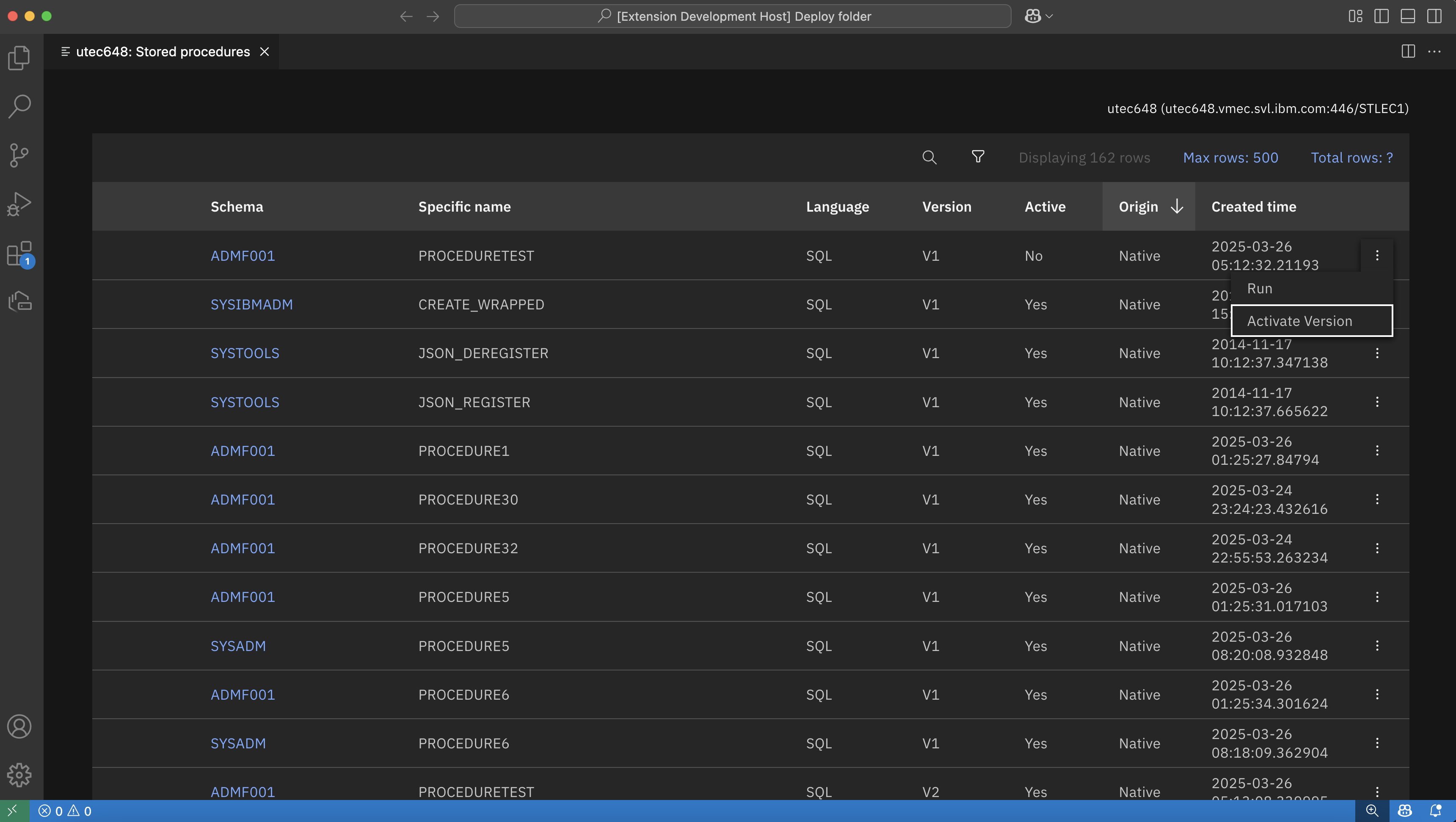Viewport: 1456px width, 822px height.
Task: Choose Run from the row menu
Action: [x=1259, y=288]
